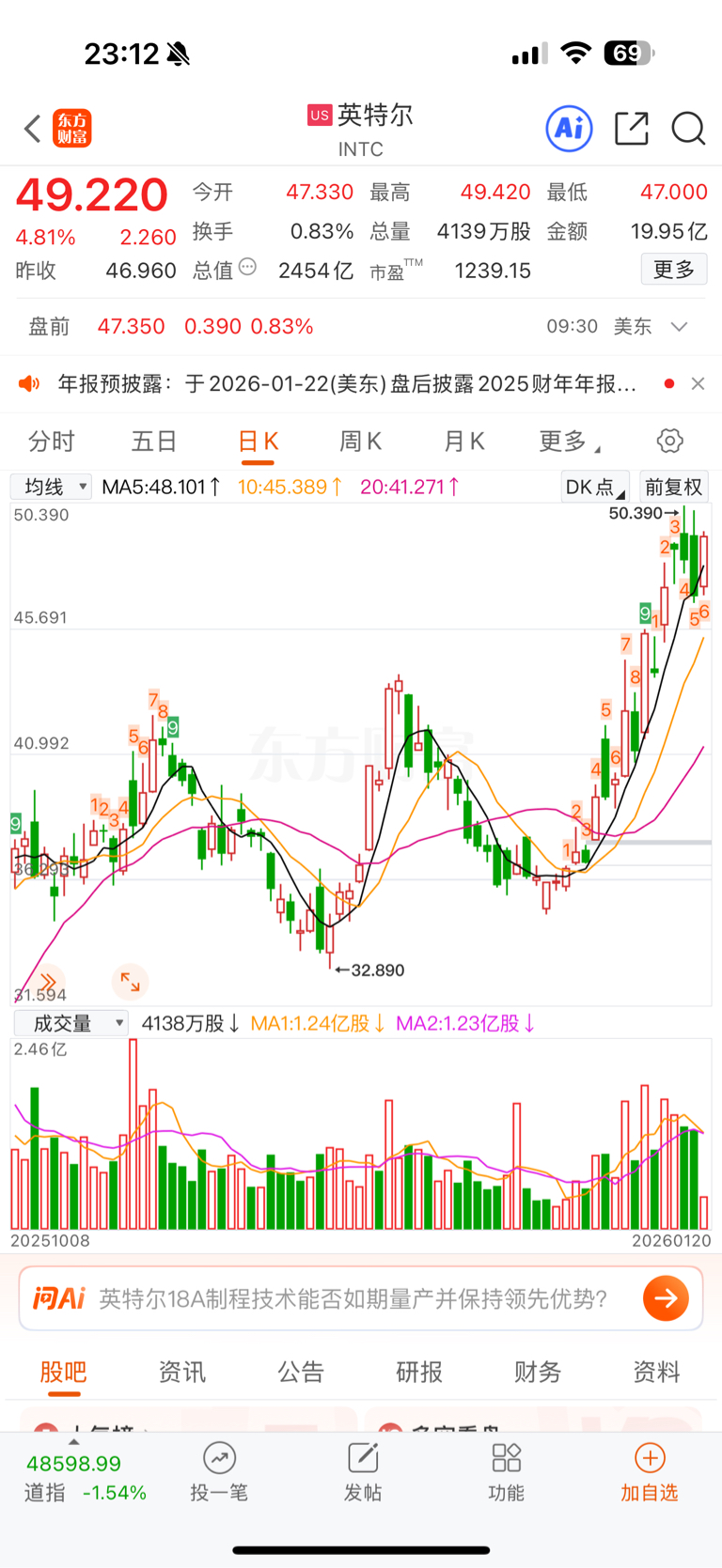
Task: Dismiss the 年报预披露 notice
Action: click(x=698, y=383)
